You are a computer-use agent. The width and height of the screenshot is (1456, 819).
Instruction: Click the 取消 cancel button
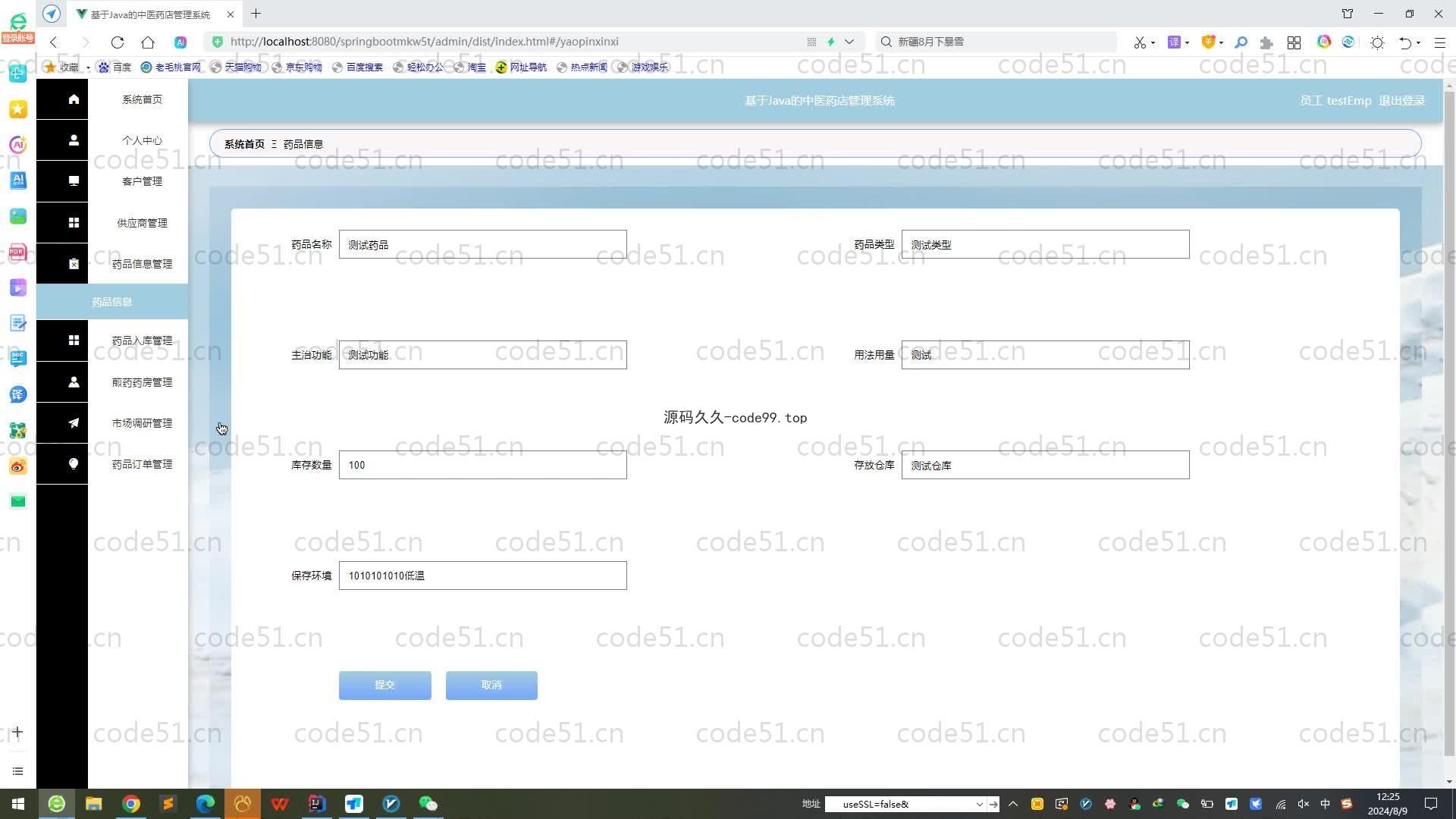pyautogui.click(x=491, y=685)
